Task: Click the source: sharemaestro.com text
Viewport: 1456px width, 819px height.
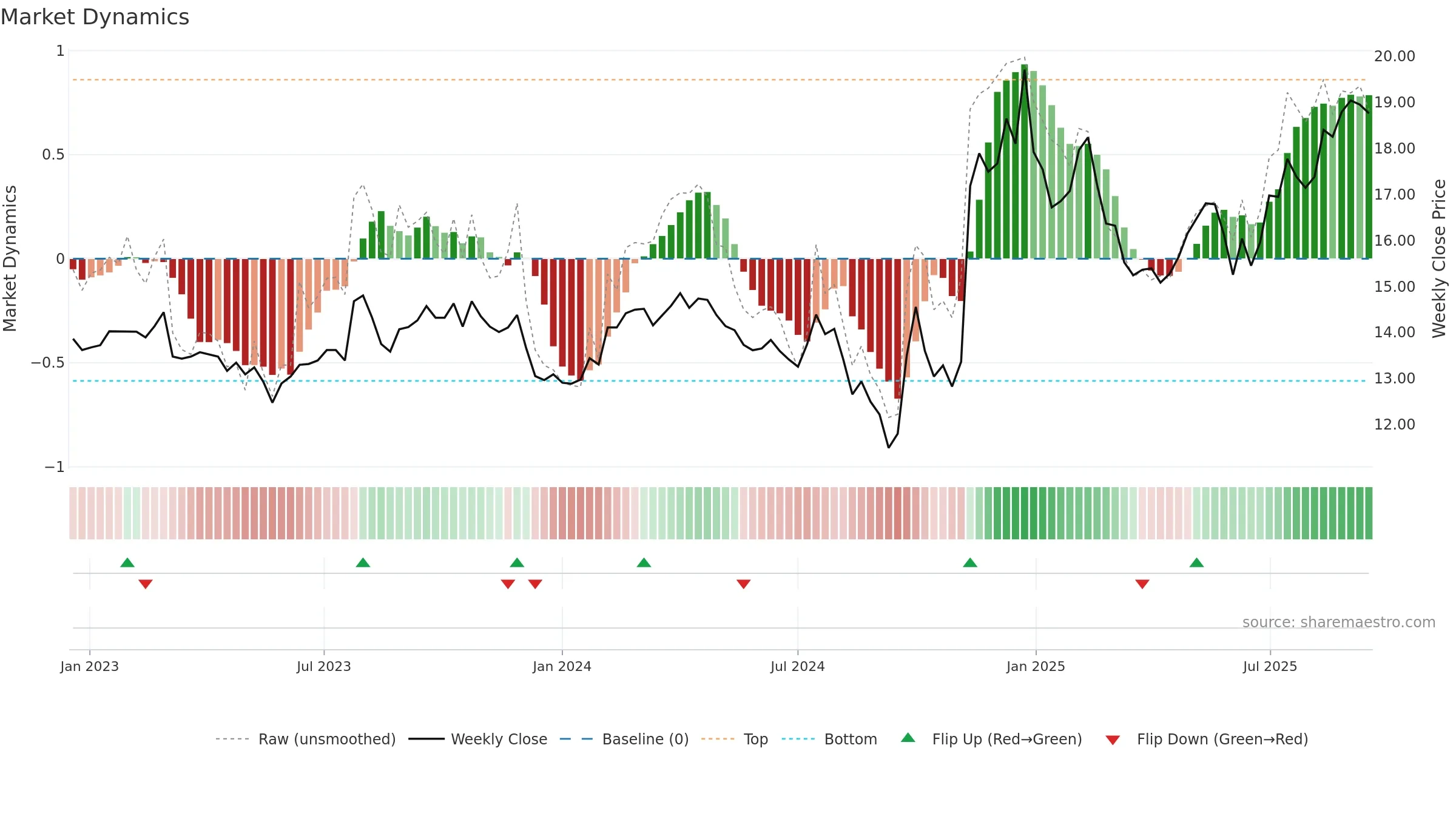Action: click(1339, 622)
